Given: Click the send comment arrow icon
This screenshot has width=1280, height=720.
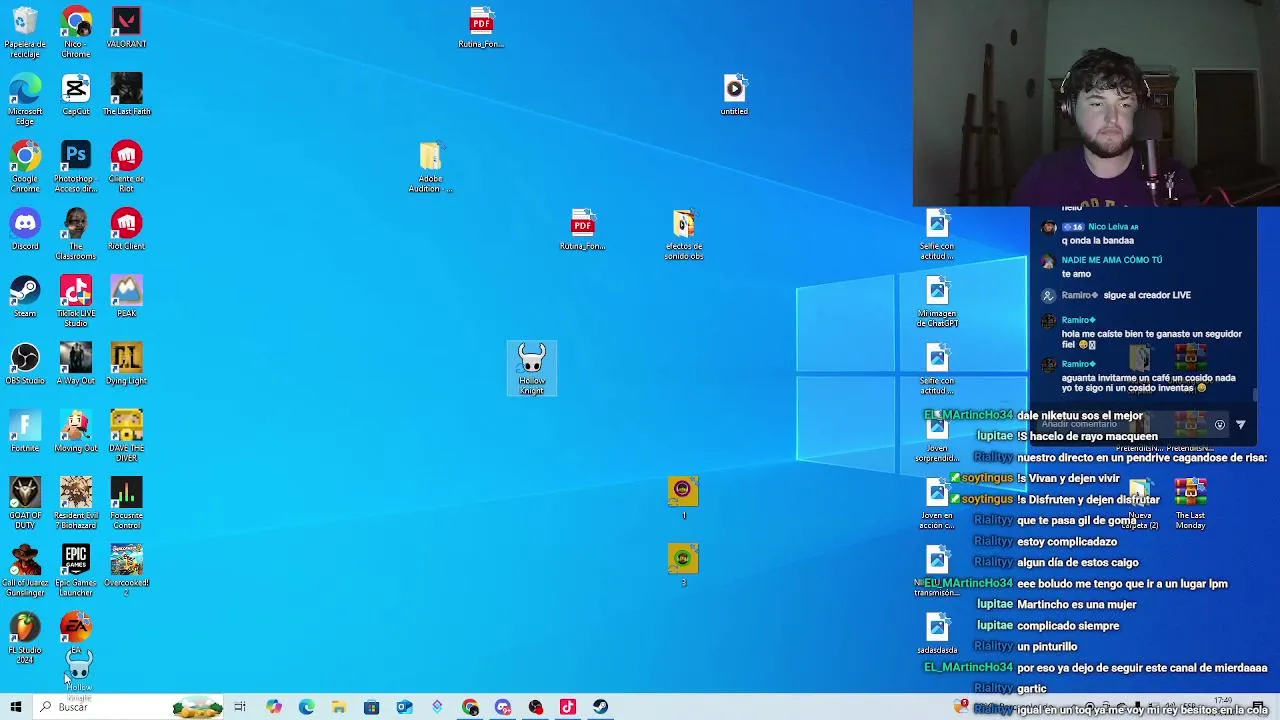Looking at the screenshot, I should pyautogui.click(x=1240, y=424).
